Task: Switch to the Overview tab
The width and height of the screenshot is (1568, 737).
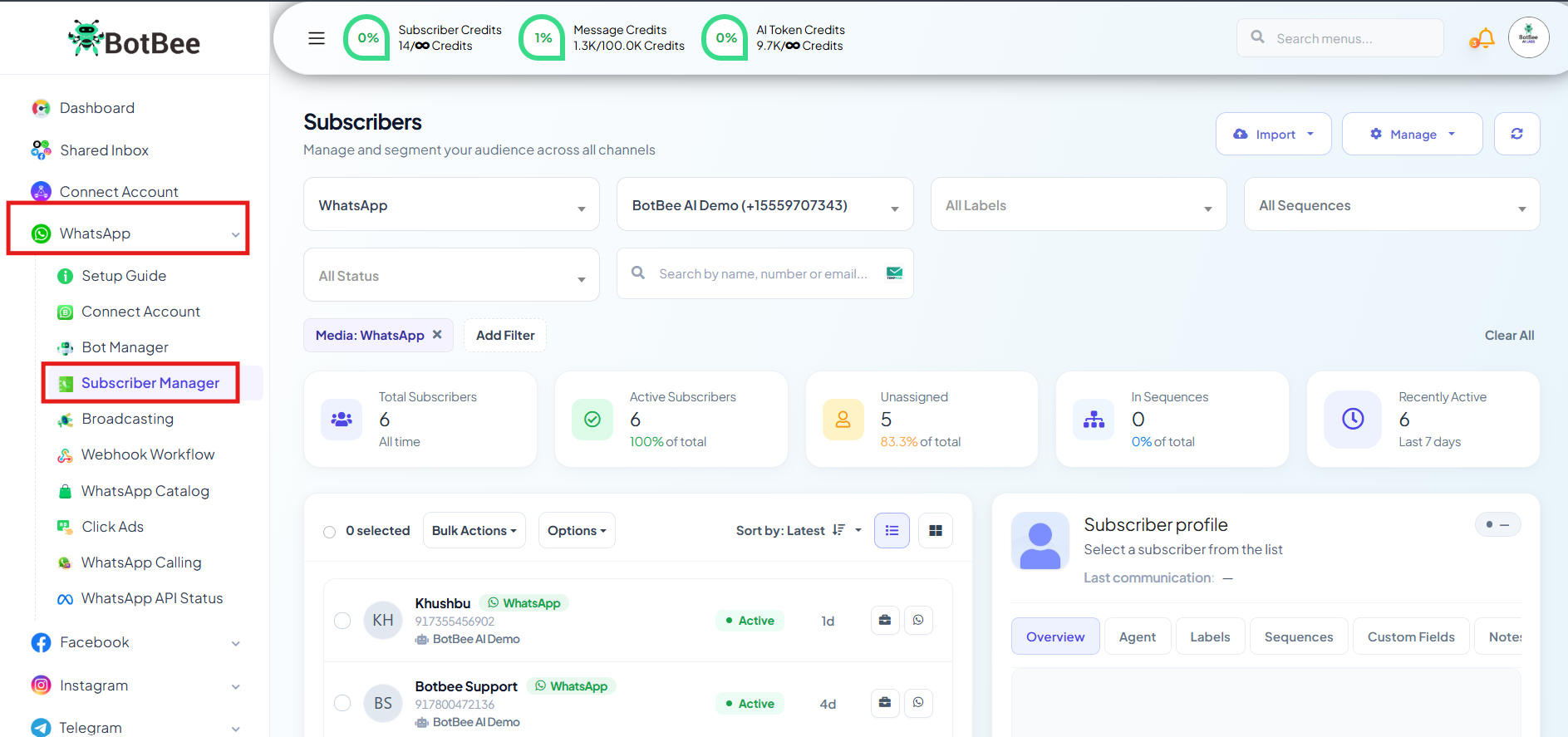Action: pyautogui.click(x=1055, y=636)
